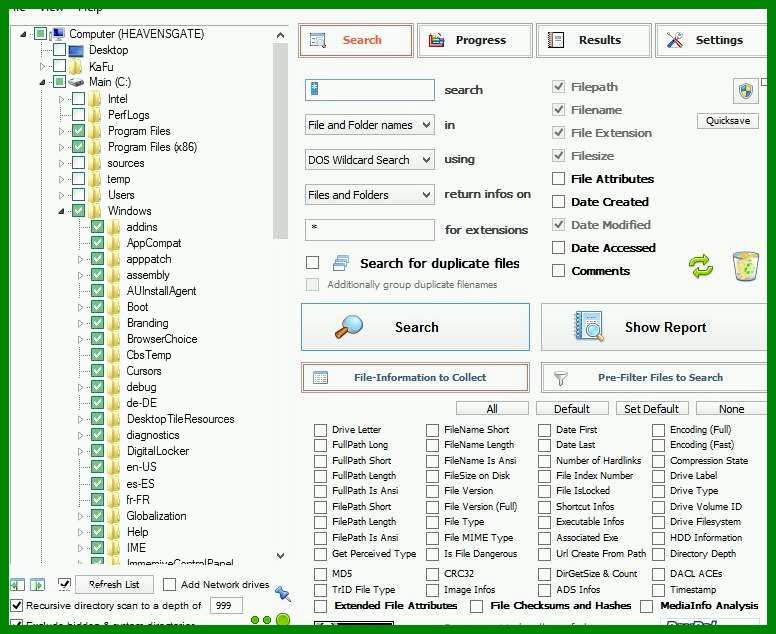Expand the assembly folder node
This screenshot has height=634, width=776.
click(80, 275)
